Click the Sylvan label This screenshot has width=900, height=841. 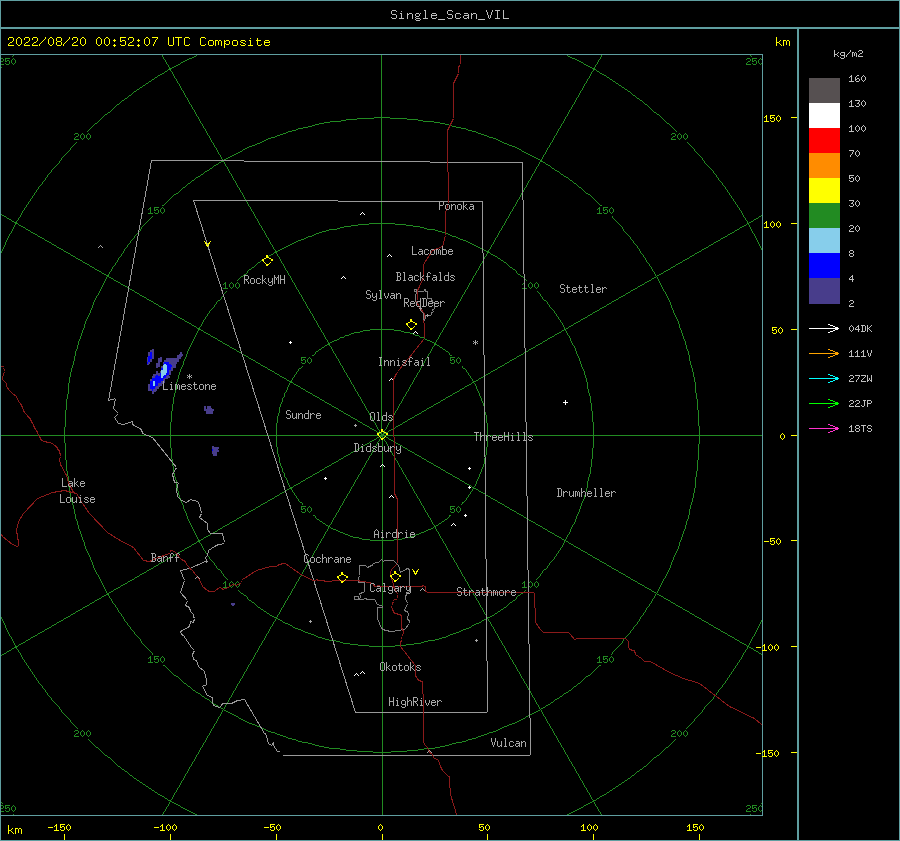coord(383,295)
